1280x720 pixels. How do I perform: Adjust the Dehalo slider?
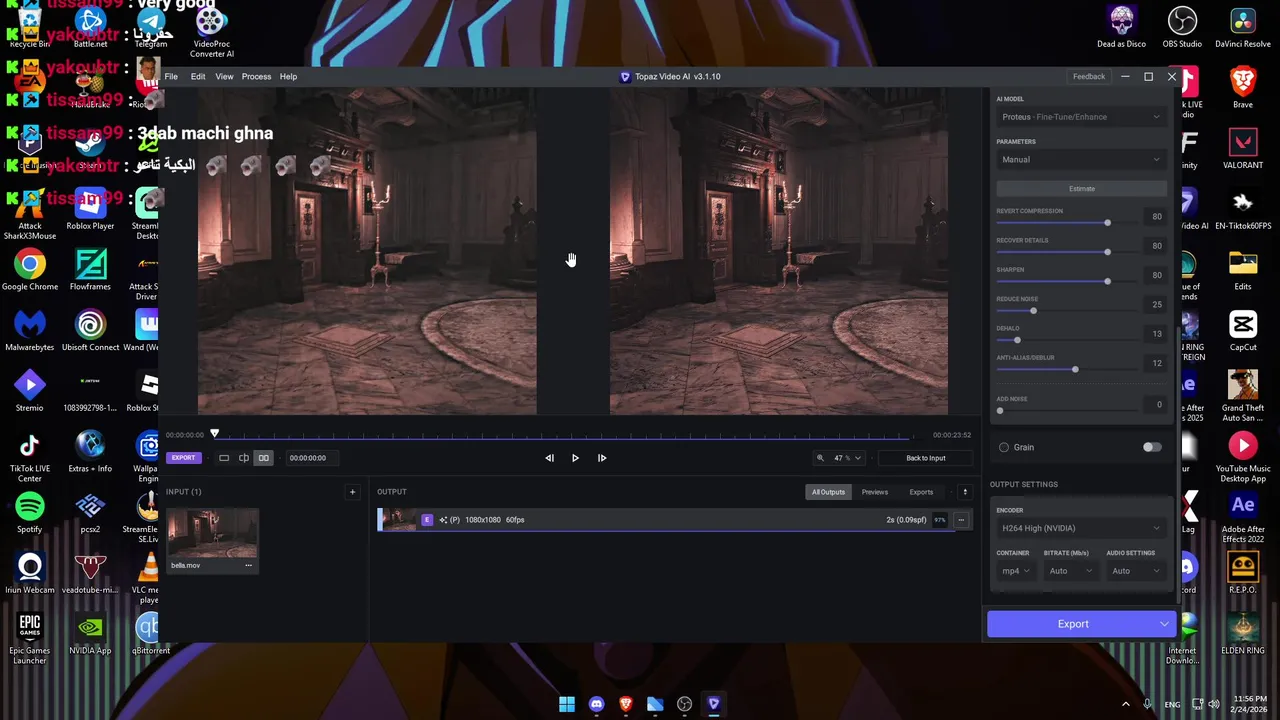point(1067,340)
